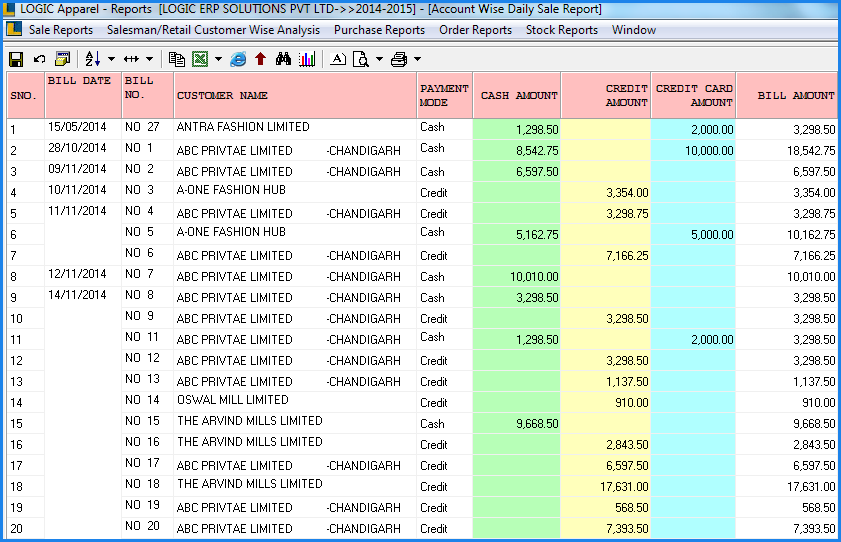Screen dimensions: 841x542
Task: Click credit amount 1,137.50 in credit column
Action: pos(627,382)
